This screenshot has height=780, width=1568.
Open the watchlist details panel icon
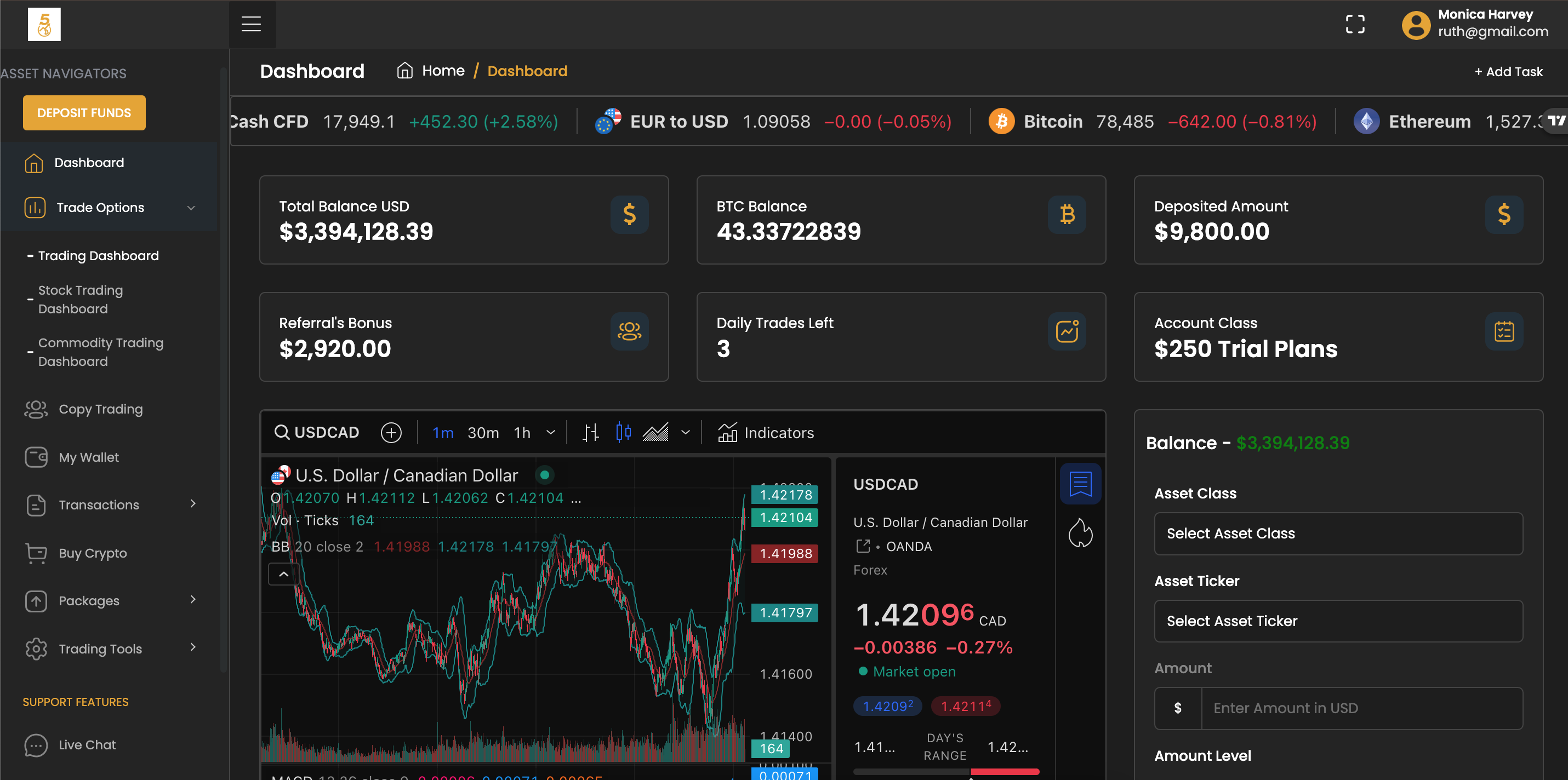coord(1080,484)
